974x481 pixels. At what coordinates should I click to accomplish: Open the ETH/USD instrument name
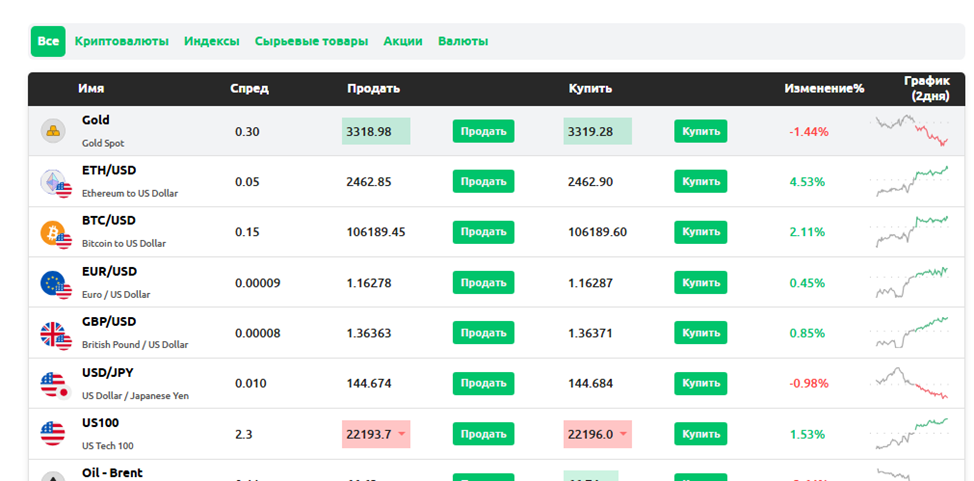[109, 170]
